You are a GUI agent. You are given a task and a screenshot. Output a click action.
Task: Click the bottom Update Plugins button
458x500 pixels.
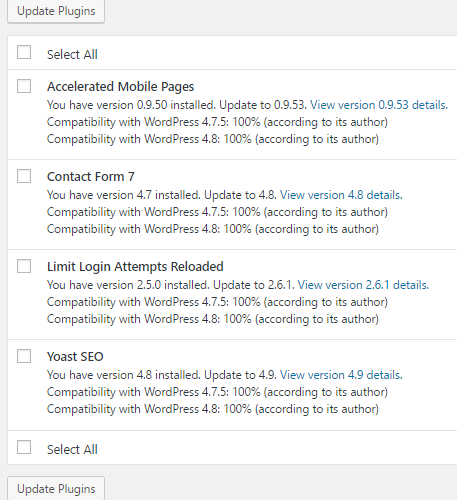click(56, 489)
